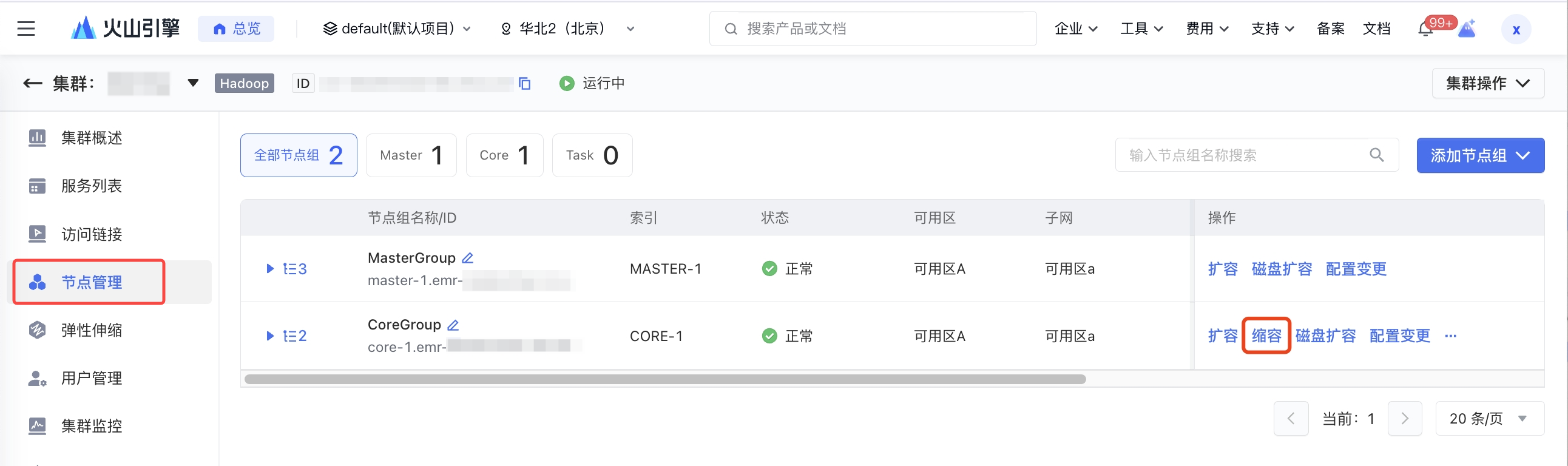The height and width of the screenshot is (466, 1568).
Task: Expand the MasterGroup row
Action: (270, 269)
